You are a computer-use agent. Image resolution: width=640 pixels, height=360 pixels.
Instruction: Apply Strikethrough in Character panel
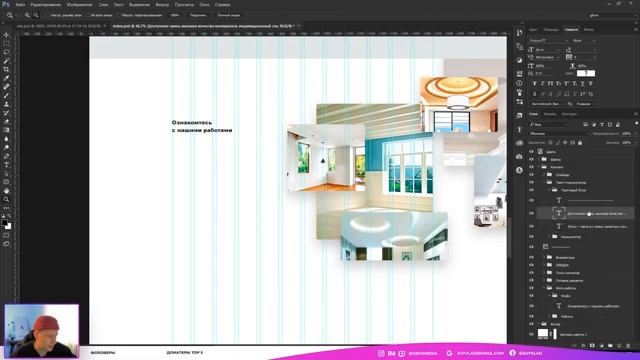pos(591,83)
